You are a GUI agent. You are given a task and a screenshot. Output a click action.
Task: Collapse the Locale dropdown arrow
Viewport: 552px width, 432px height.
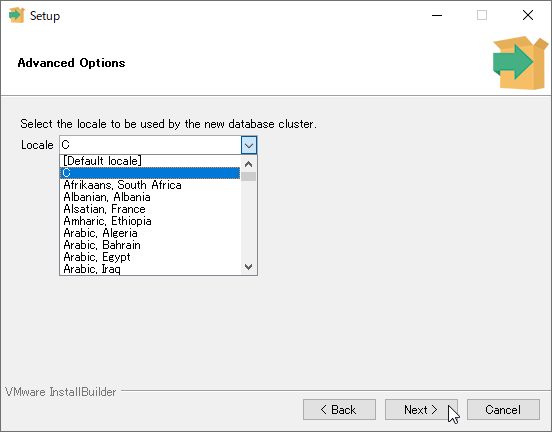point(249,145)
